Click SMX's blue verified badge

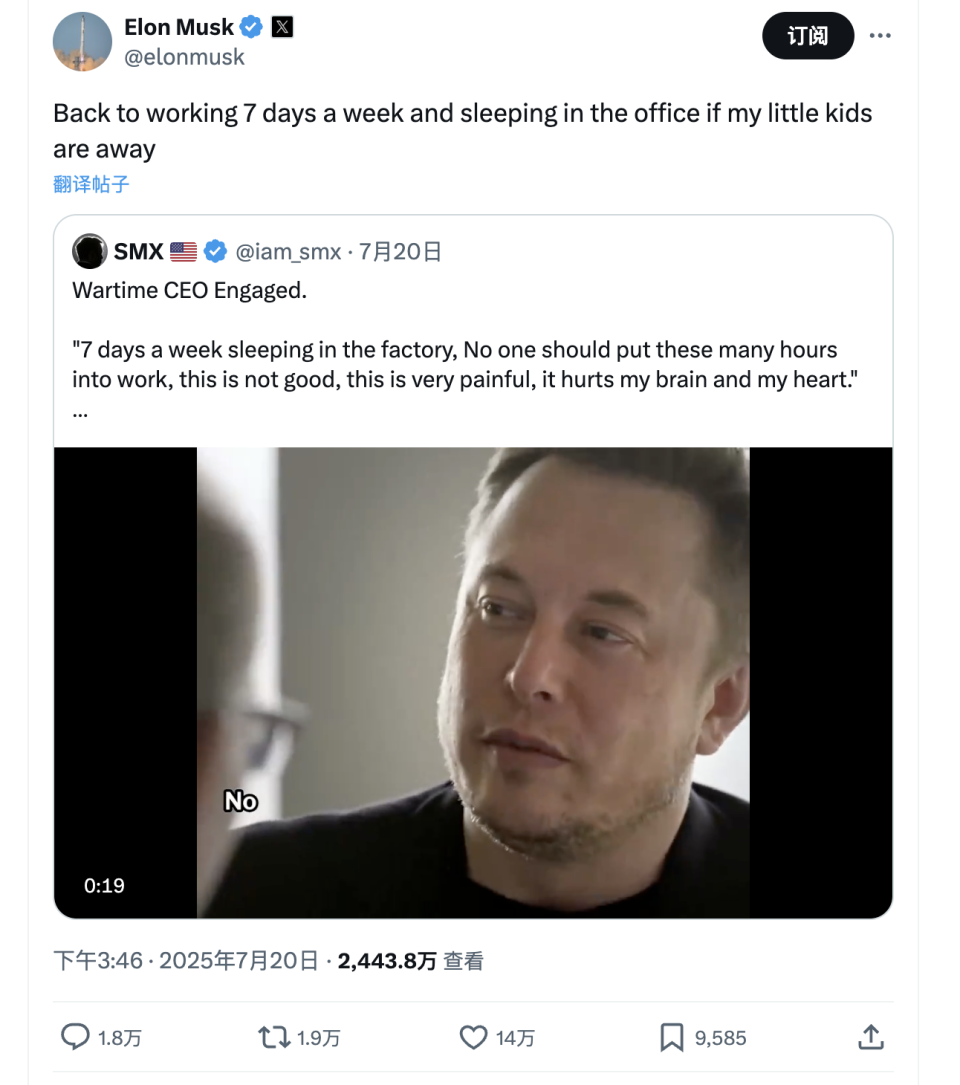(215, 251)
